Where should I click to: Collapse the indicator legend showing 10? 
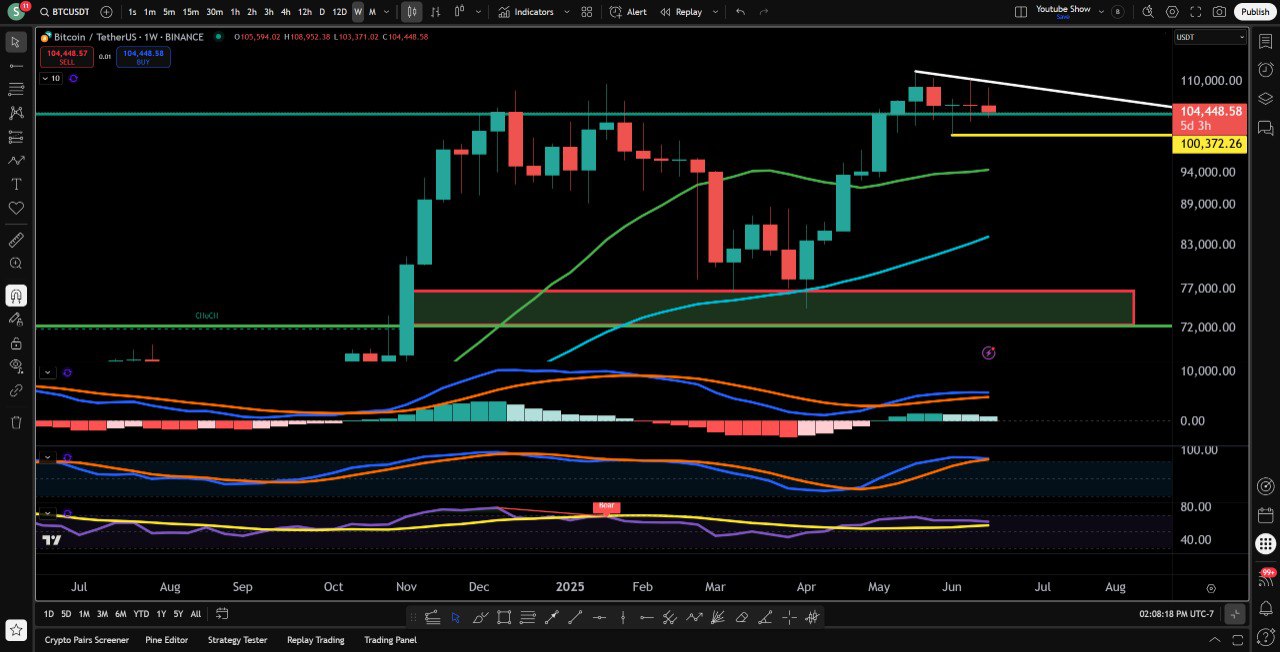(x=51, y=78)
